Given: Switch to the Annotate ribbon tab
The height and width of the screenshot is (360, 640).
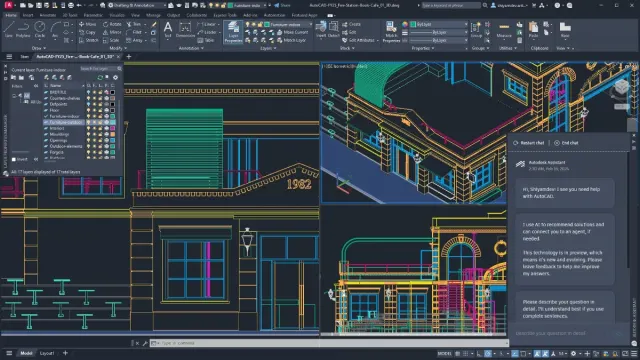Looking at the screenshot, I should click(x=48, y=15).
